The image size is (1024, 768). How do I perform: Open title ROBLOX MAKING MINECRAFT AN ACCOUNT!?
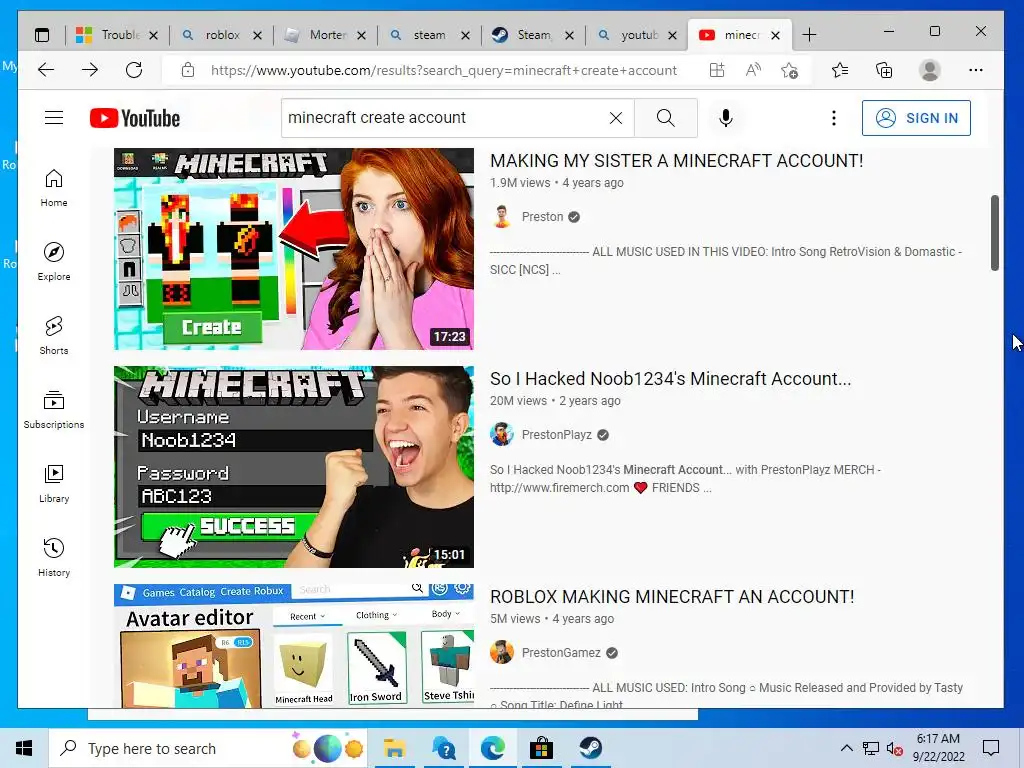[672, 597]
